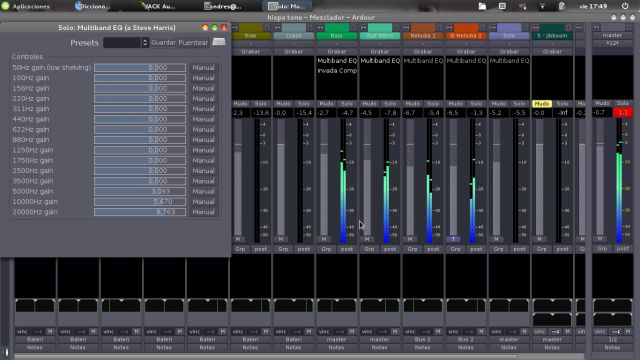The height and width of the screenshot is (360, 640).
Task: Click the T automation button on Melodía 2 strip
Action: coord(453,239)
